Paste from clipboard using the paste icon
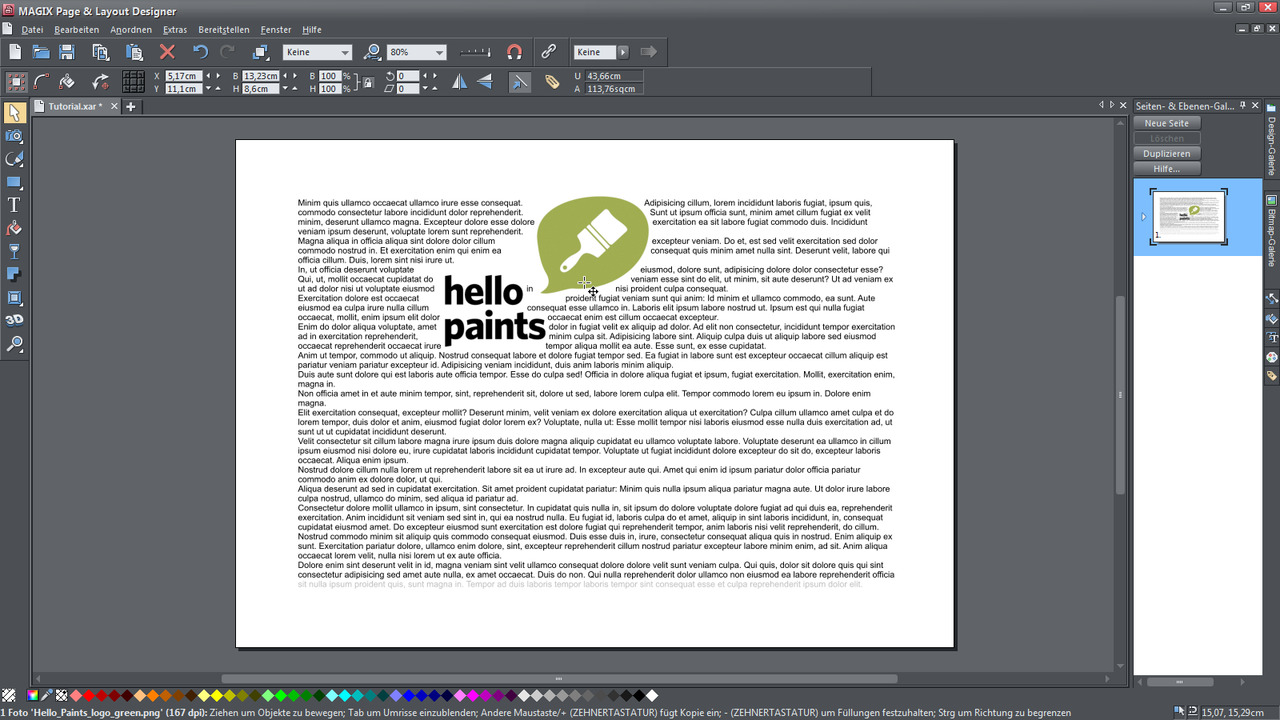Viewport: 1280px width, 720px height. coord(134,52)
